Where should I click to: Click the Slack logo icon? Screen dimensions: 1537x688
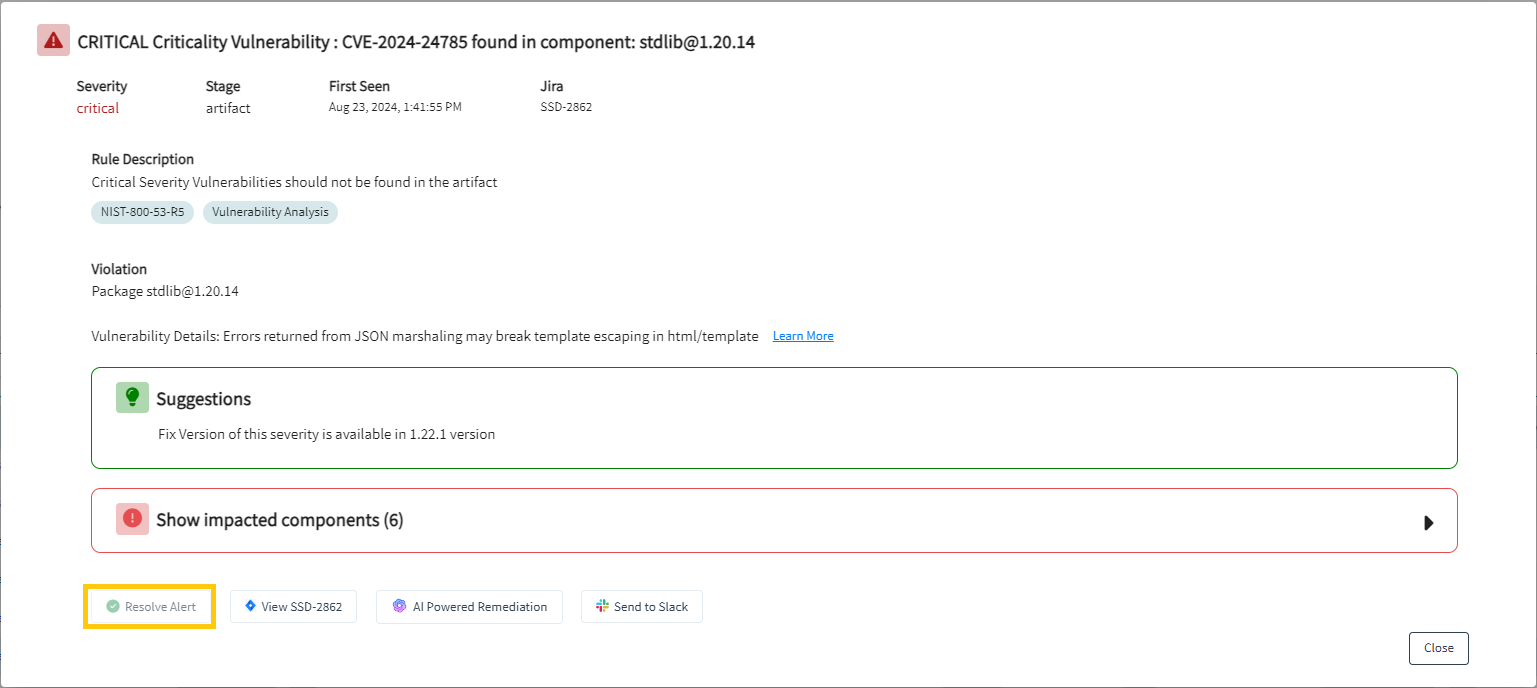[x=602, y=606]
